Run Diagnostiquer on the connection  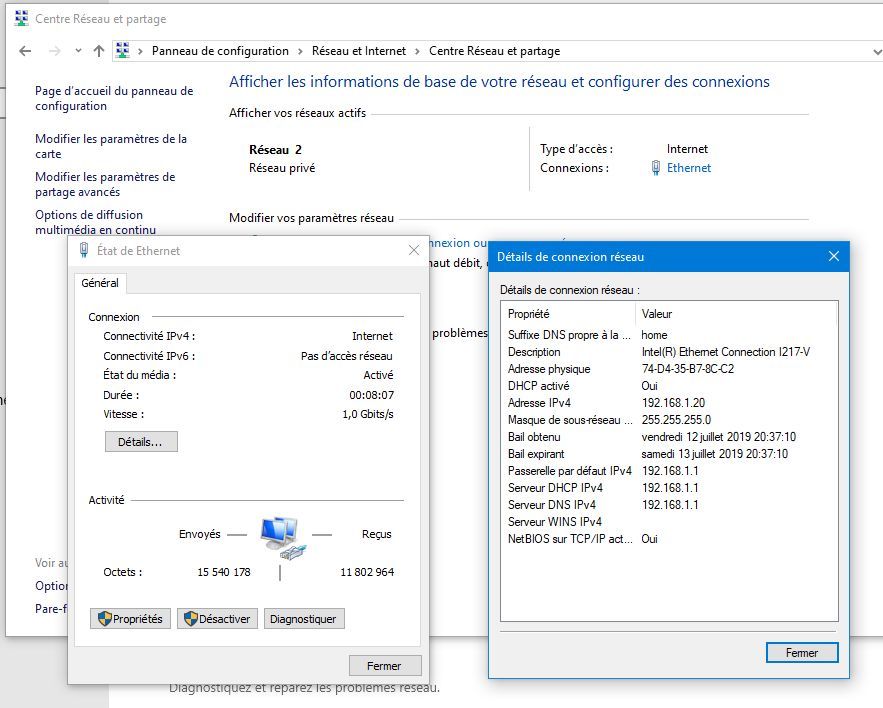[x=304, y=619]
